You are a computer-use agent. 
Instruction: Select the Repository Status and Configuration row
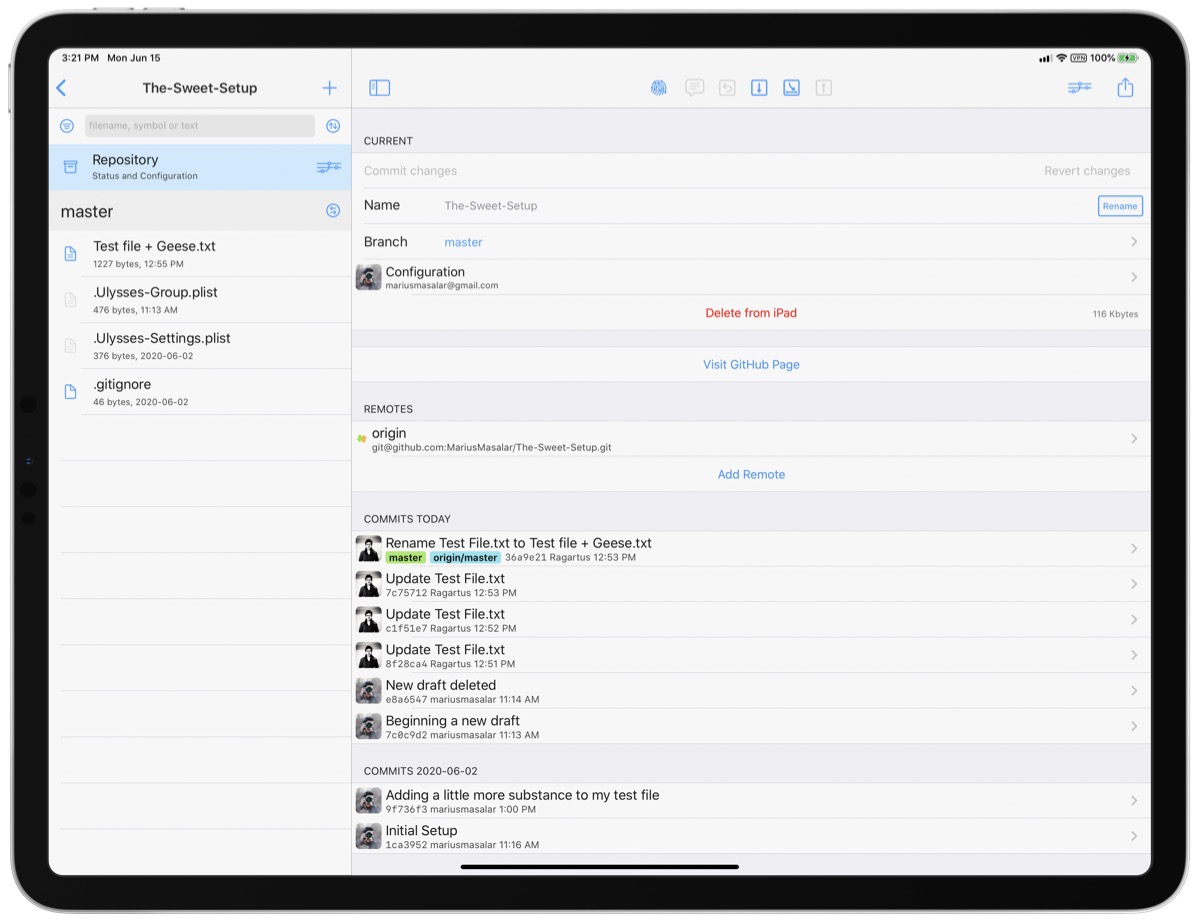(x=200, y=167)
